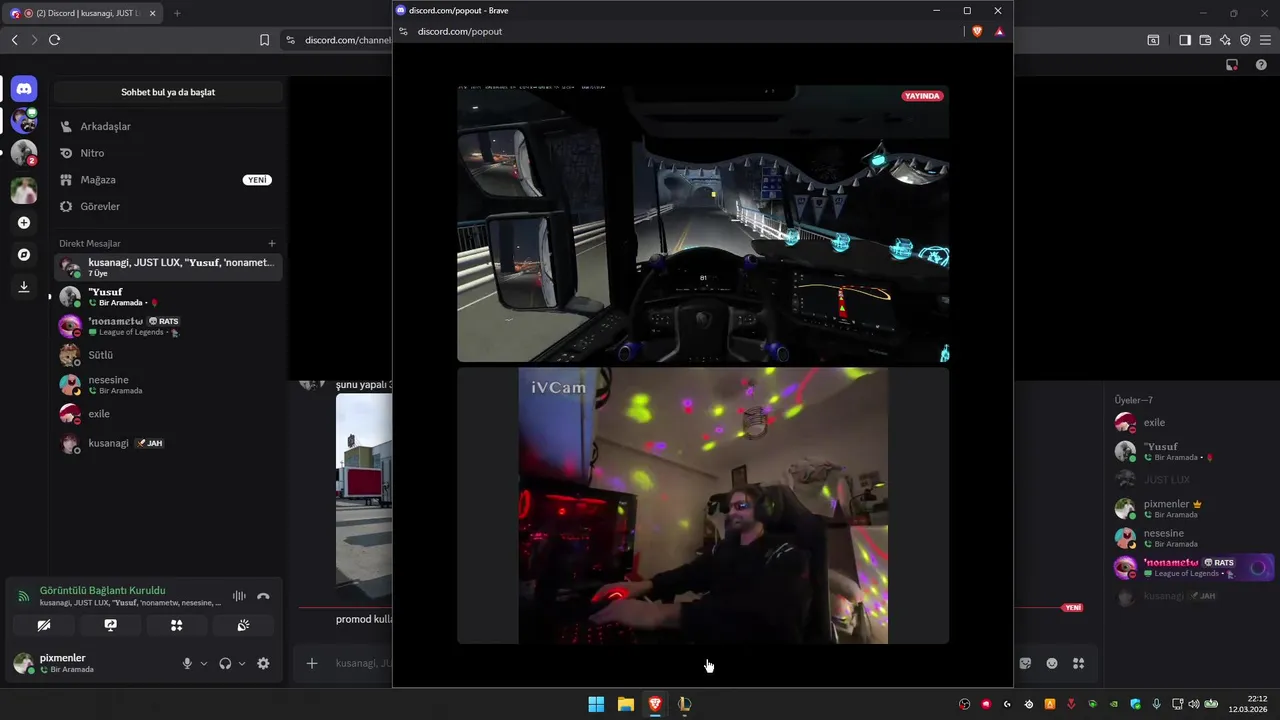This screenshot has height=720, width=1280.
Task: Open apps launcher in message bar
Action: 1079,663
